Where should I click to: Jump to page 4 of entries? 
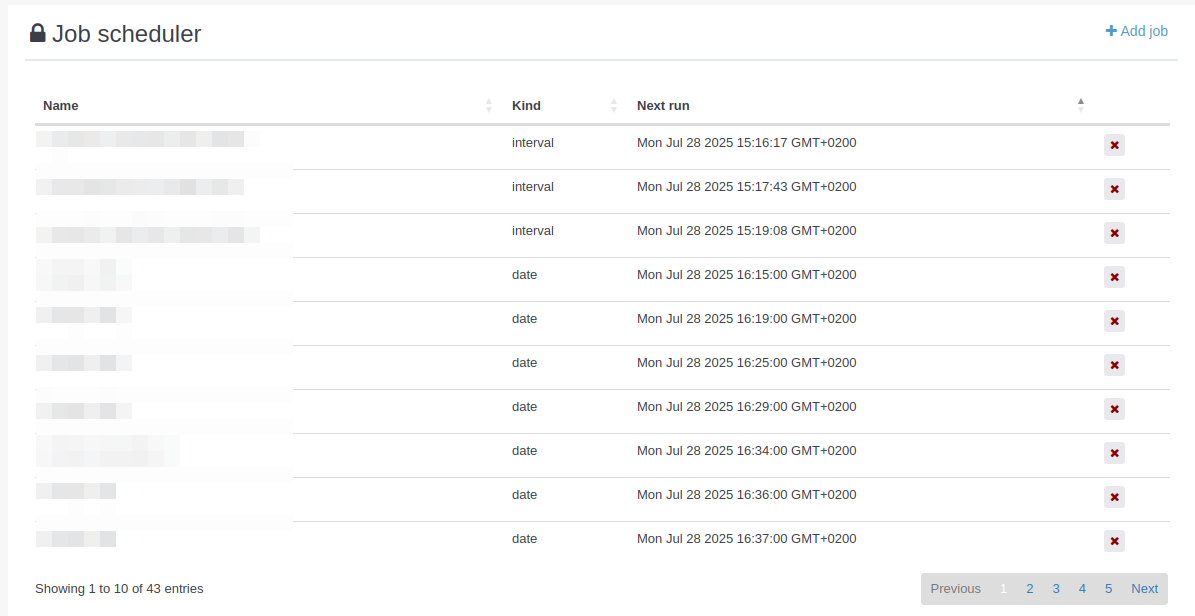[1082, 588]
